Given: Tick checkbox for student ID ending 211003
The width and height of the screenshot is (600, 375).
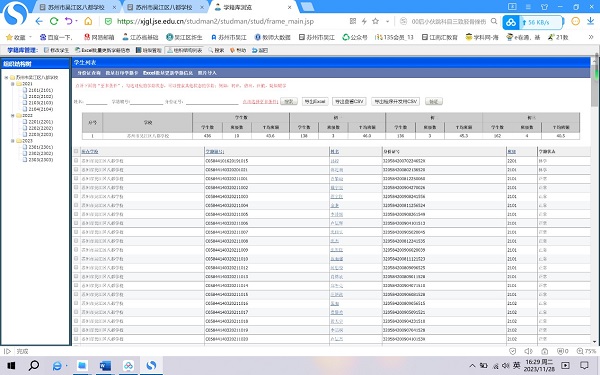Looking at the screenshot, I should point(76,196).
